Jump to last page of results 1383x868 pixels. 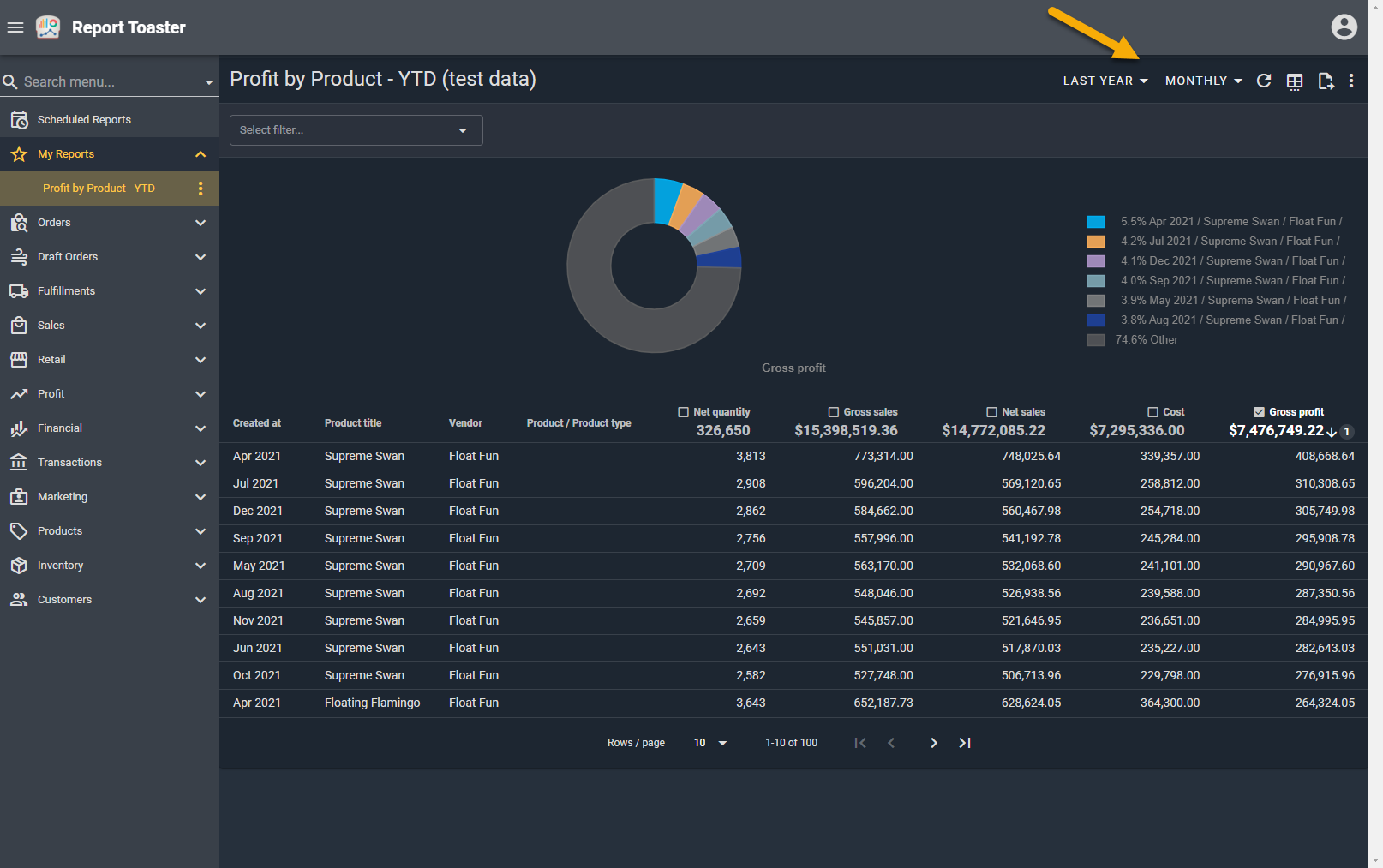[x=965, y=743]
